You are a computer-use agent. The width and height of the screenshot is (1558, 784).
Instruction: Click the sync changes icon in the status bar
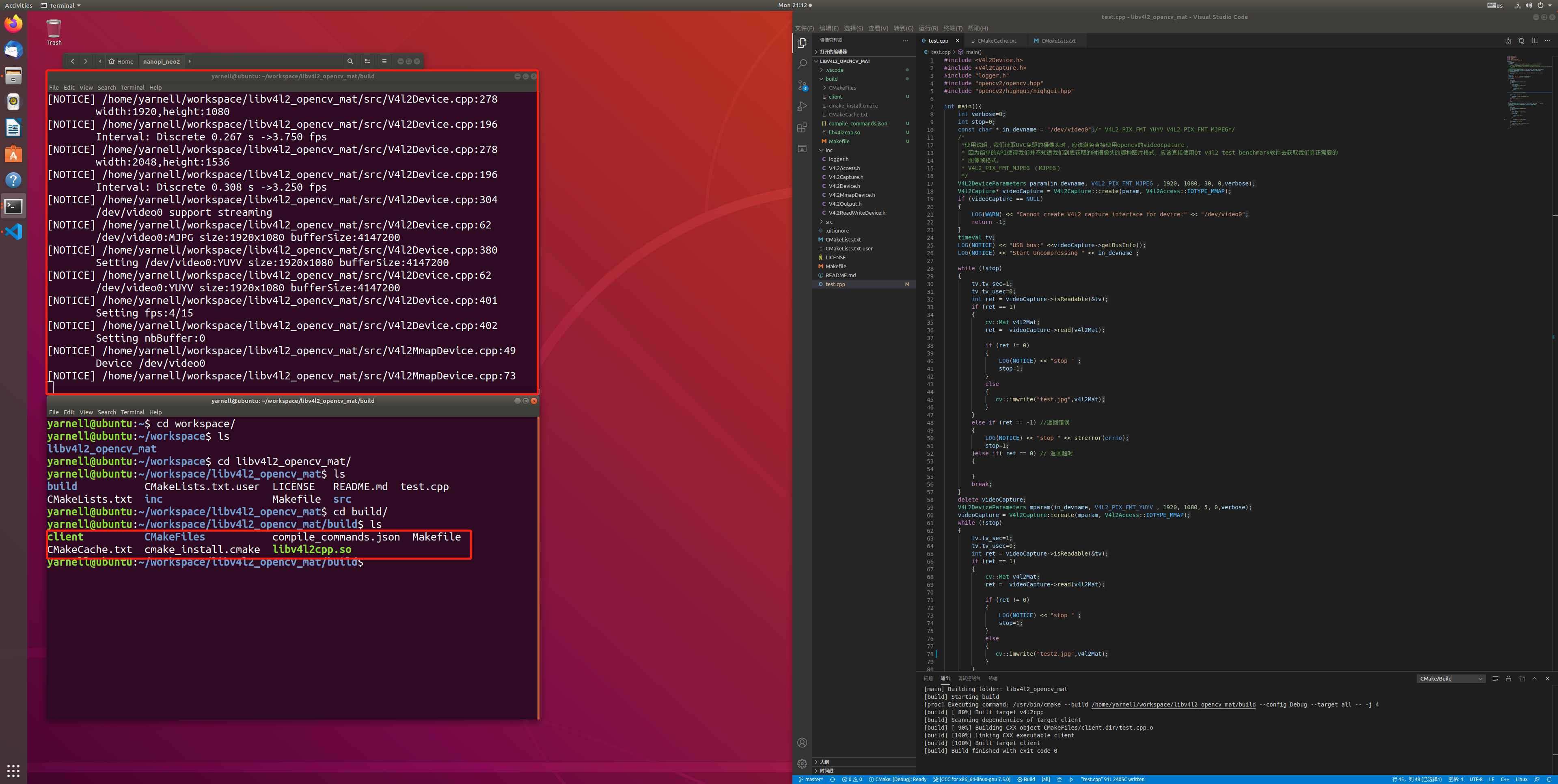click(x=832, y=779)
